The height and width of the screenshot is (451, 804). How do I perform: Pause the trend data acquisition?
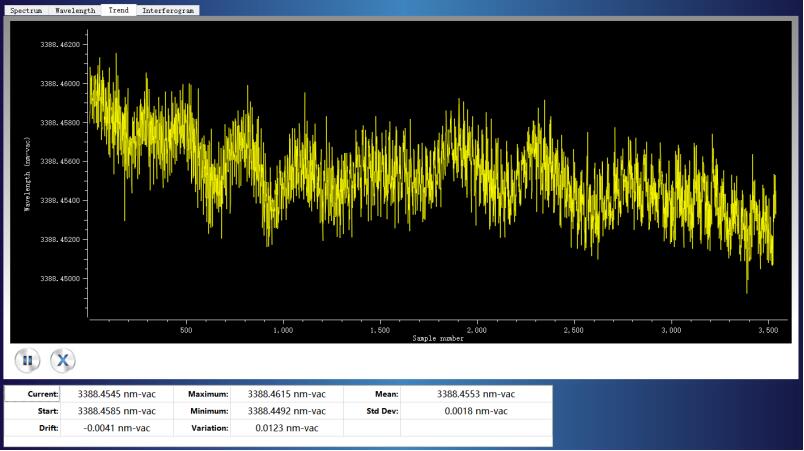point(27,361)
